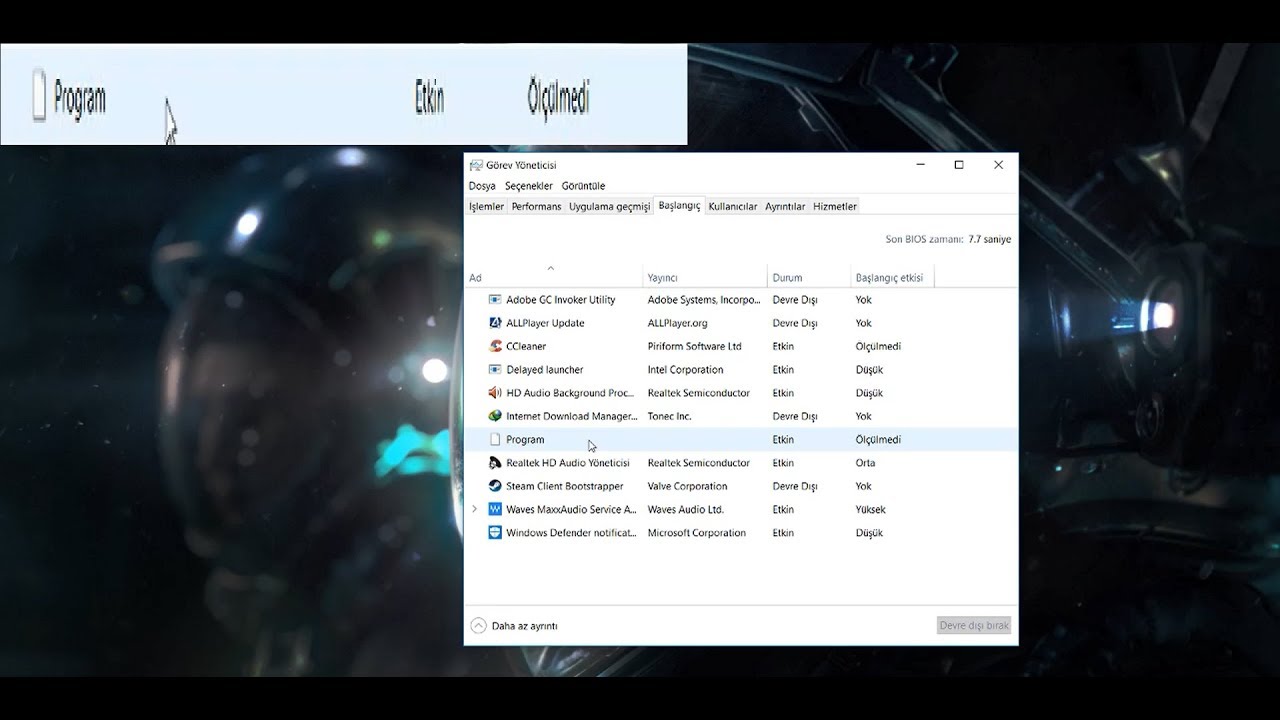
Task: Close the Görev Yöneticisi window
Action: pos(998,165)
